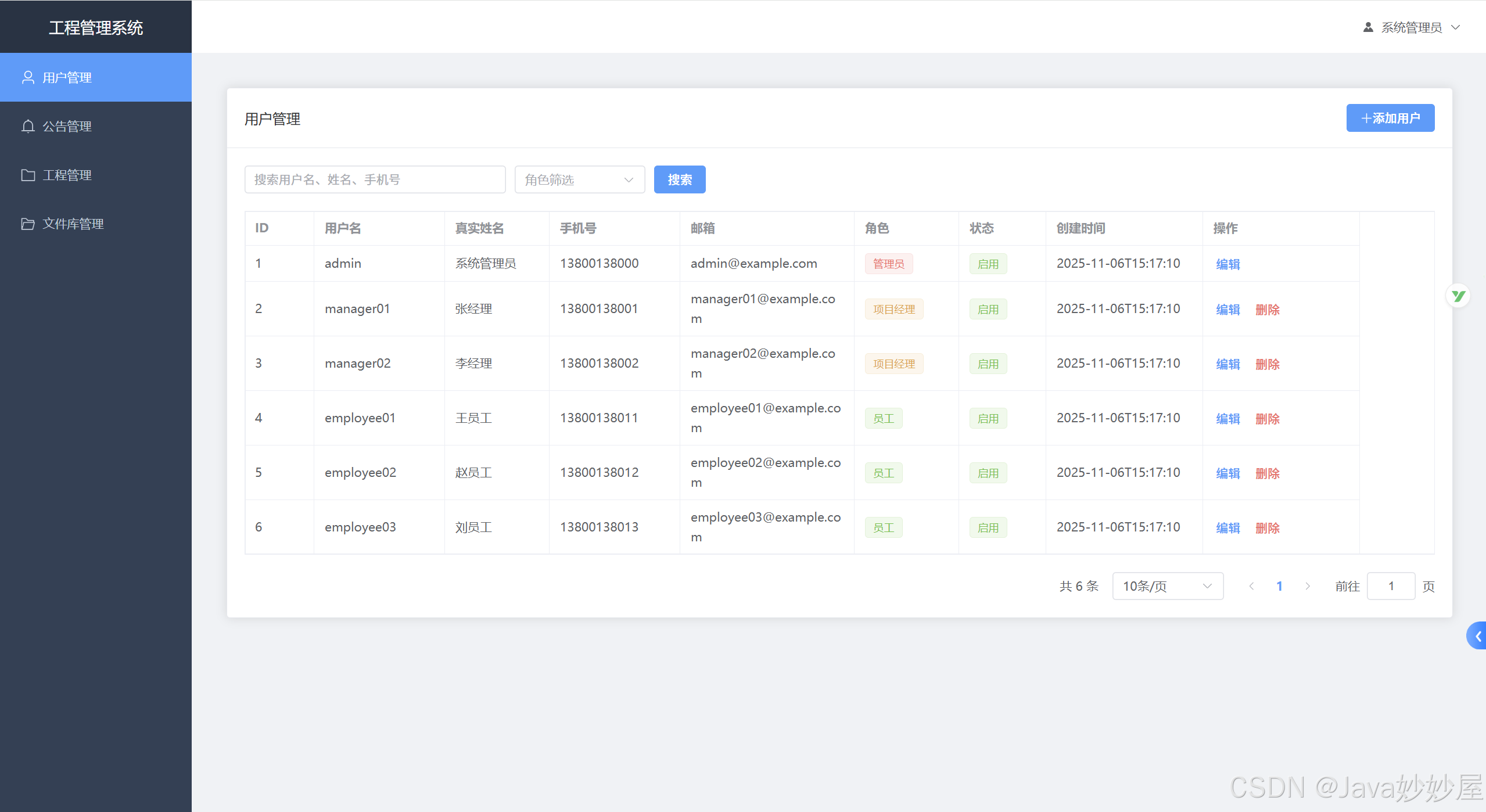
Task: Delete the manager02 user
Action: [1268, 364]
